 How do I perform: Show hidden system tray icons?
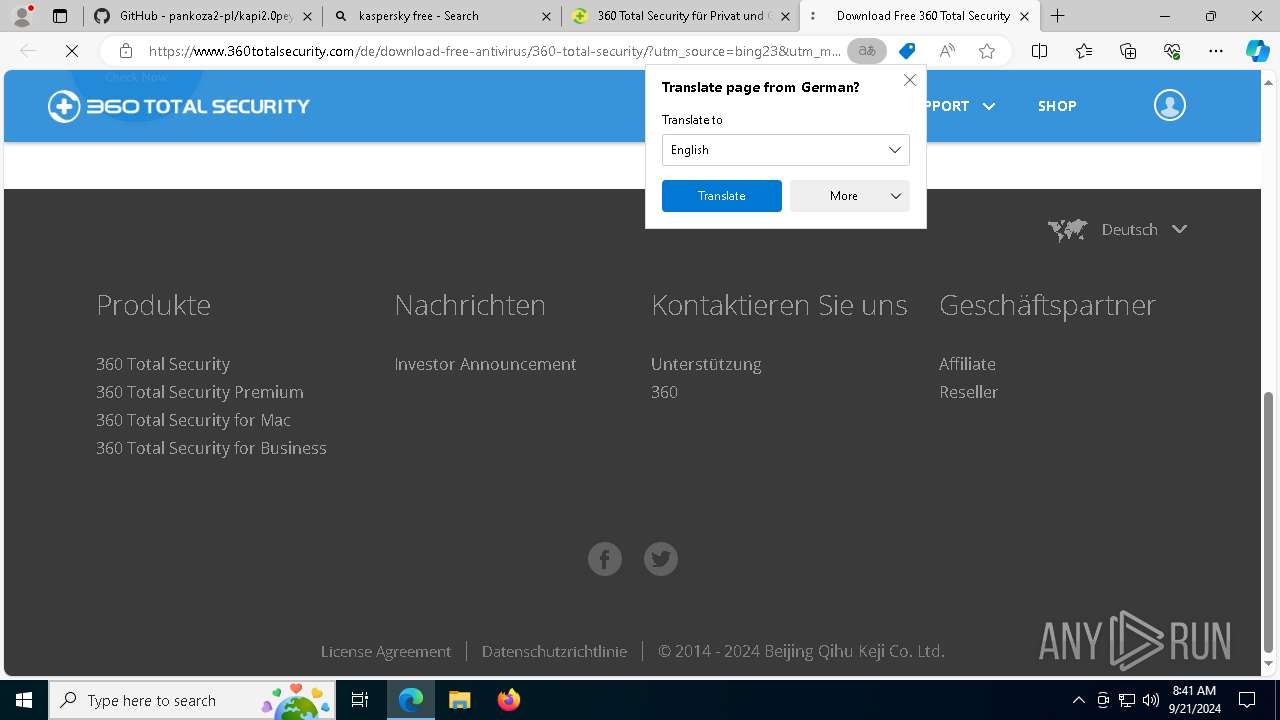(x=1078, y=700)
